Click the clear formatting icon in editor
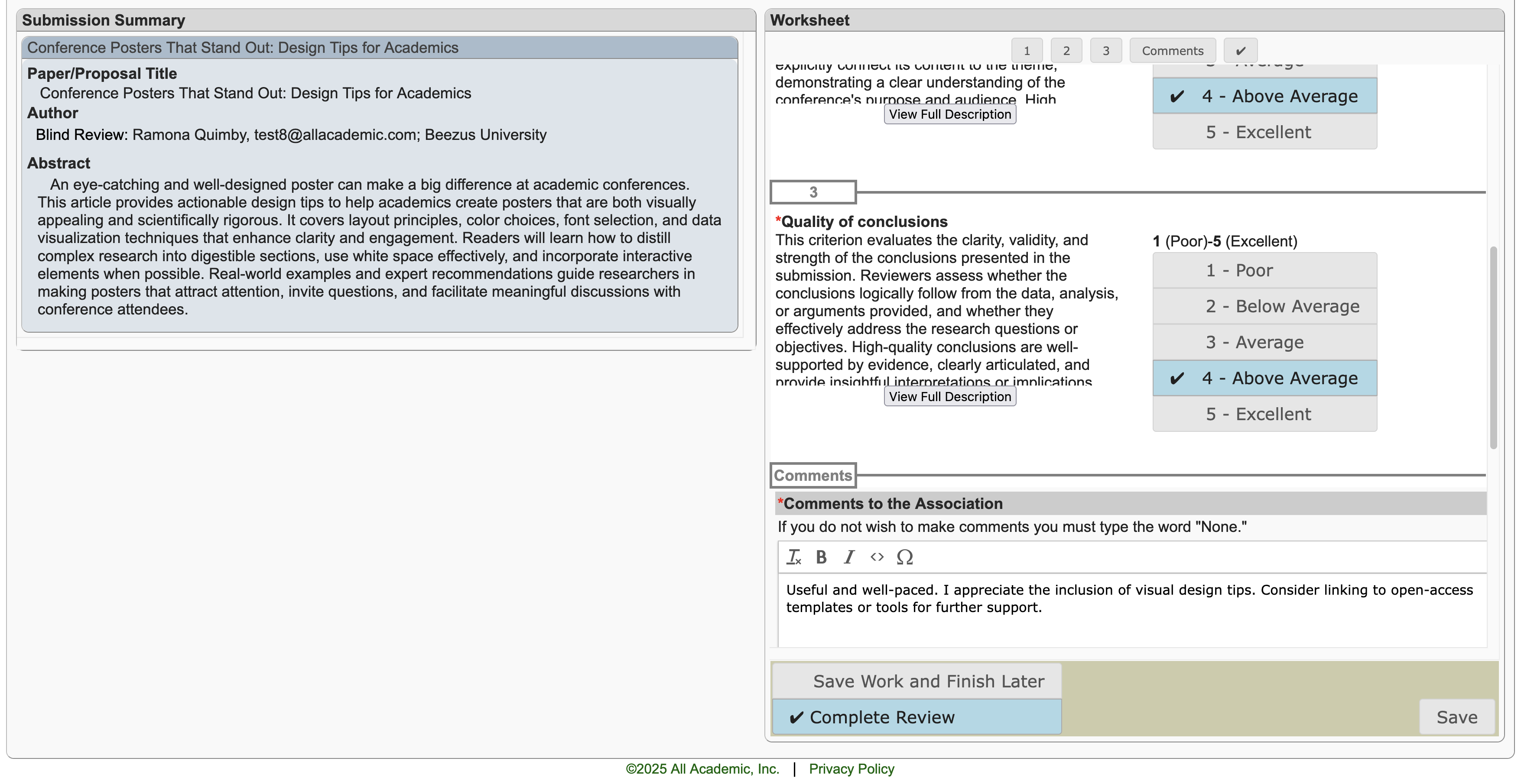The height and width of the screenshot is (784, 1521). coord(793,557)
